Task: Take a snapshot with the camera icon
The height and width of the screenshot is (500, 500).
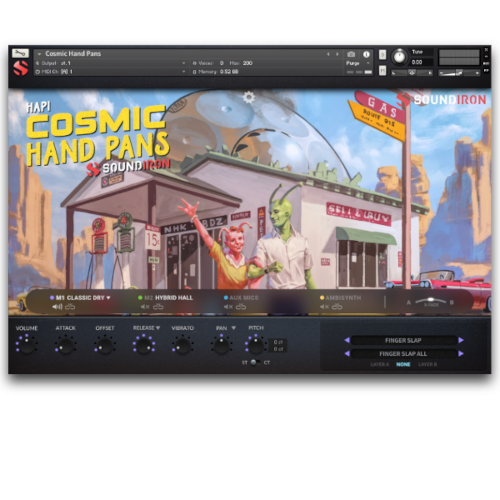Action: [x=351, y=54]
